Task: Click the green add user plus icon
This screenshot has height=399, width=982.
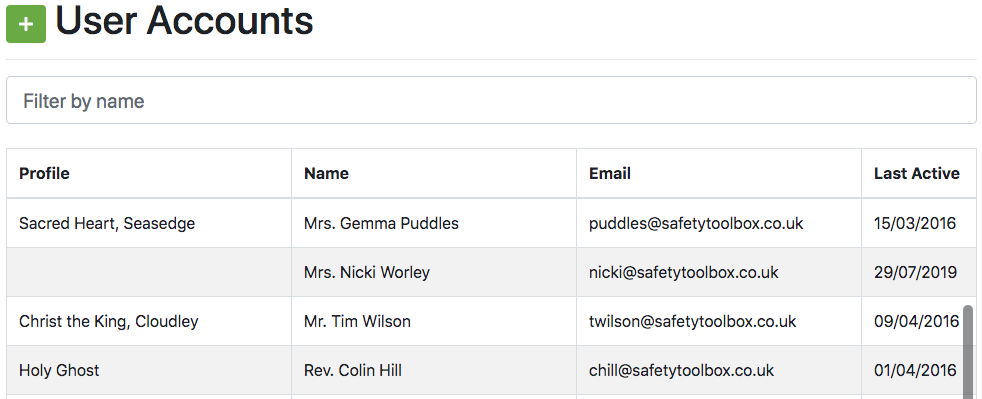Action: [26, 24]
